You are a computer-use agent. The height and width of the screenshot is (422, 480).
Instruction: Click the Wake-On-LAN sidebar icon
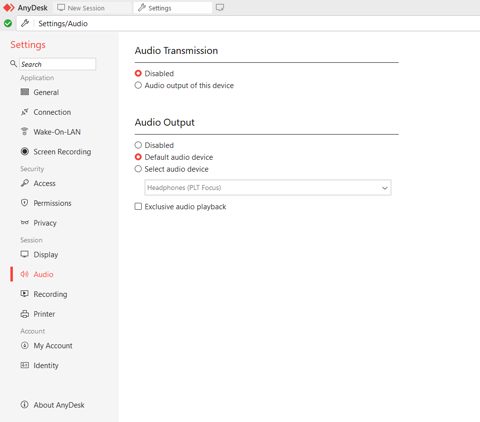coord(25,131)
